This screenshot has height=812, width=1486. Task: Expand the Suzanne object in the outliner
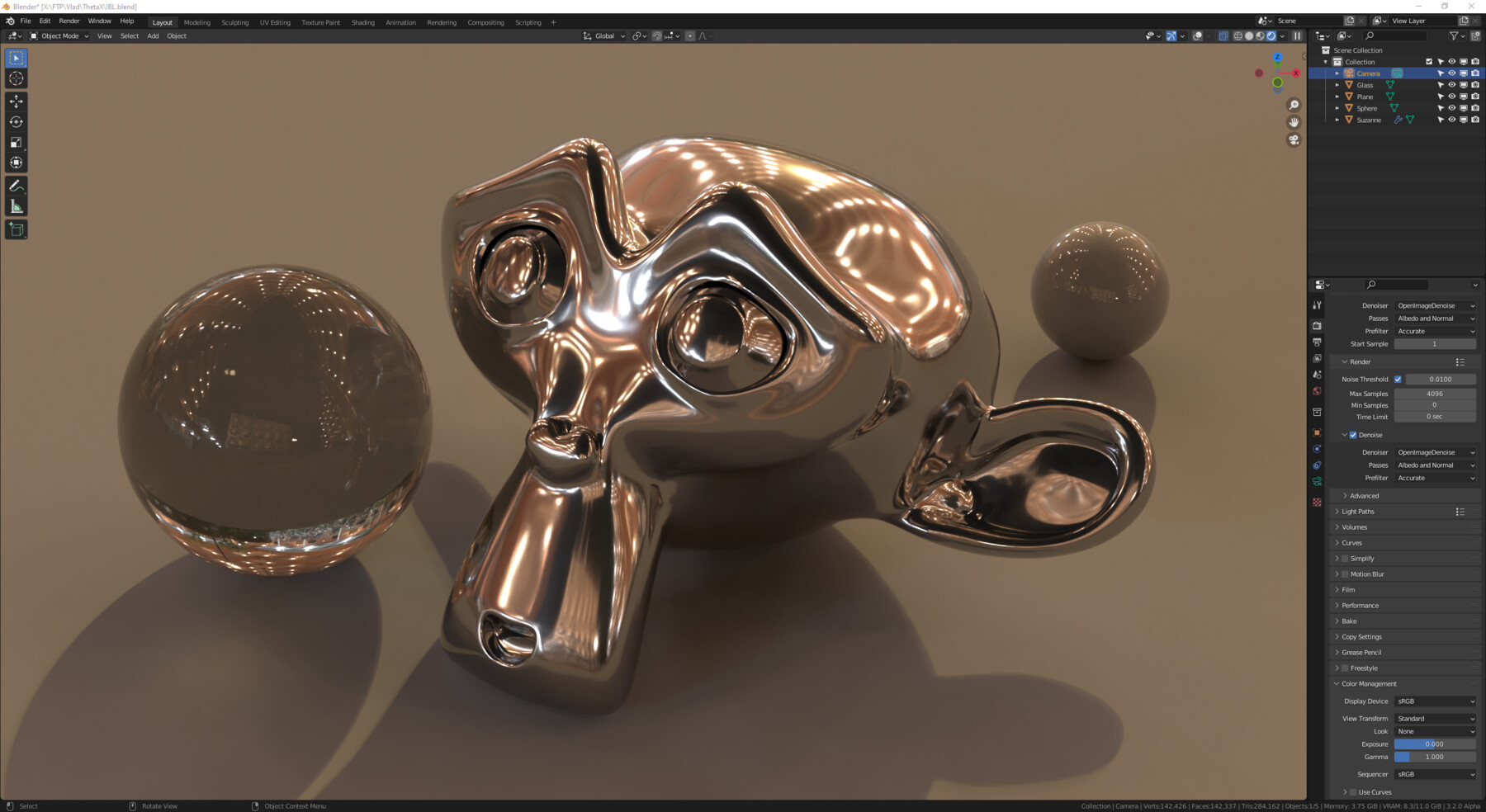[1337, 120]
